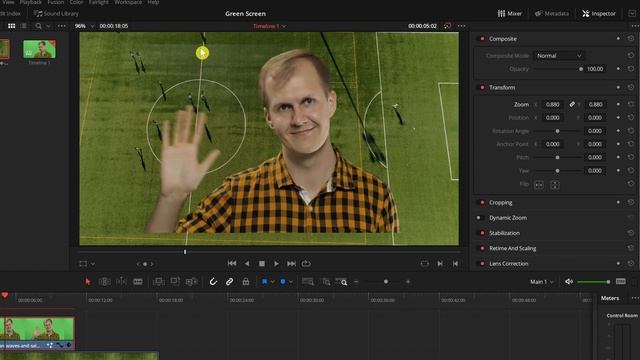Image resolution: width=640 pixels, height=360 pixels.
Task: Click the flip vertical icon
Action: [555, 185]
